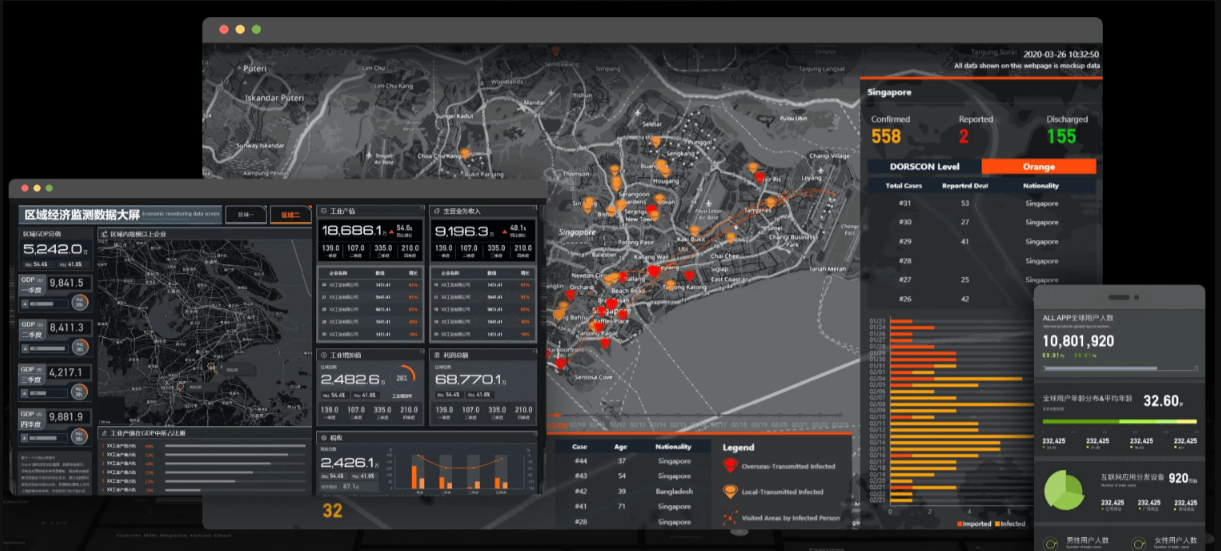1221x551 pixels.
Task: Click the orange map marker near Choa Chu Kang
Action: click(x=464, y=154)
